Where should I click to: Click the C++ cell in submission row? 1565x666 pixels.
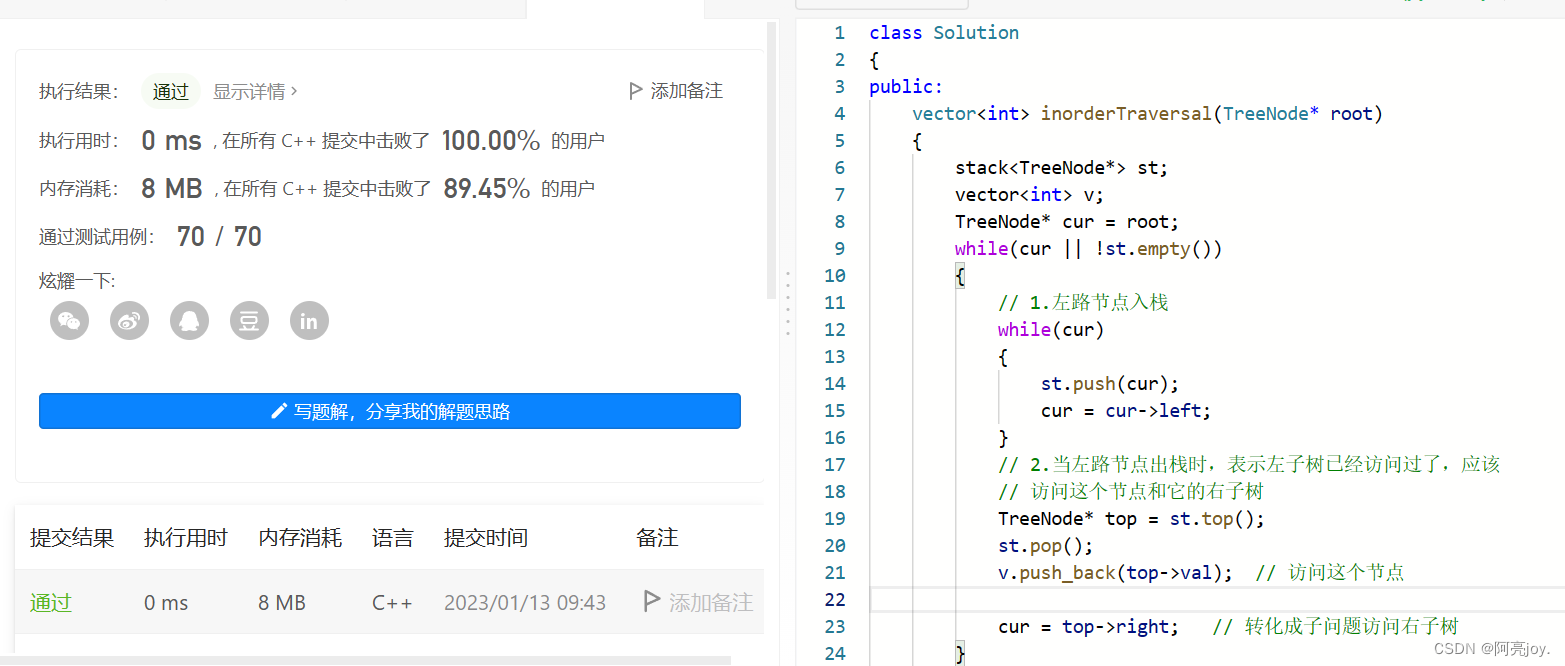coord(390,603)
